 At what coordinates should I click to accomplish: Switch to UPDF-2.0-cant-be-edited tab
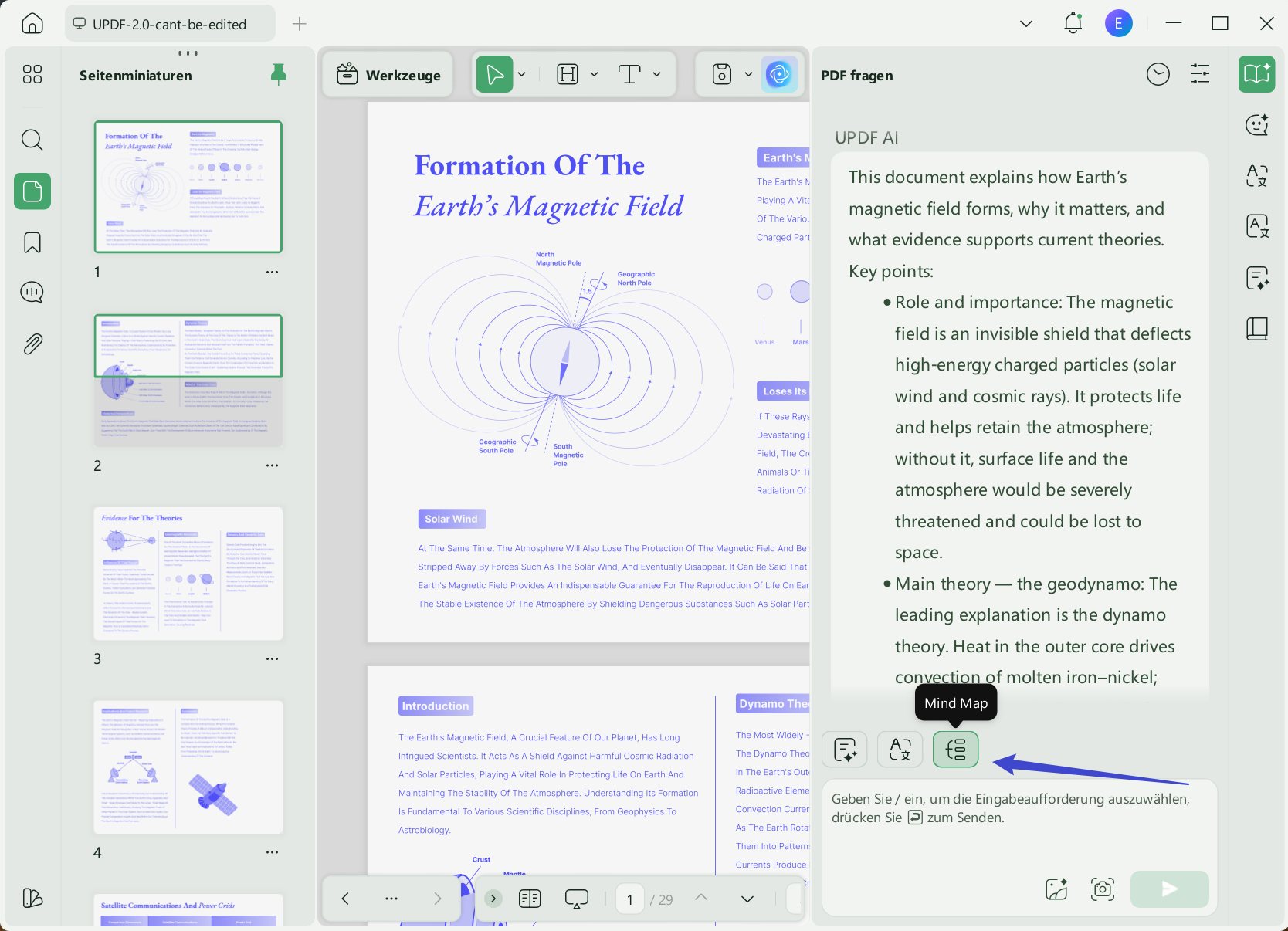170,24
